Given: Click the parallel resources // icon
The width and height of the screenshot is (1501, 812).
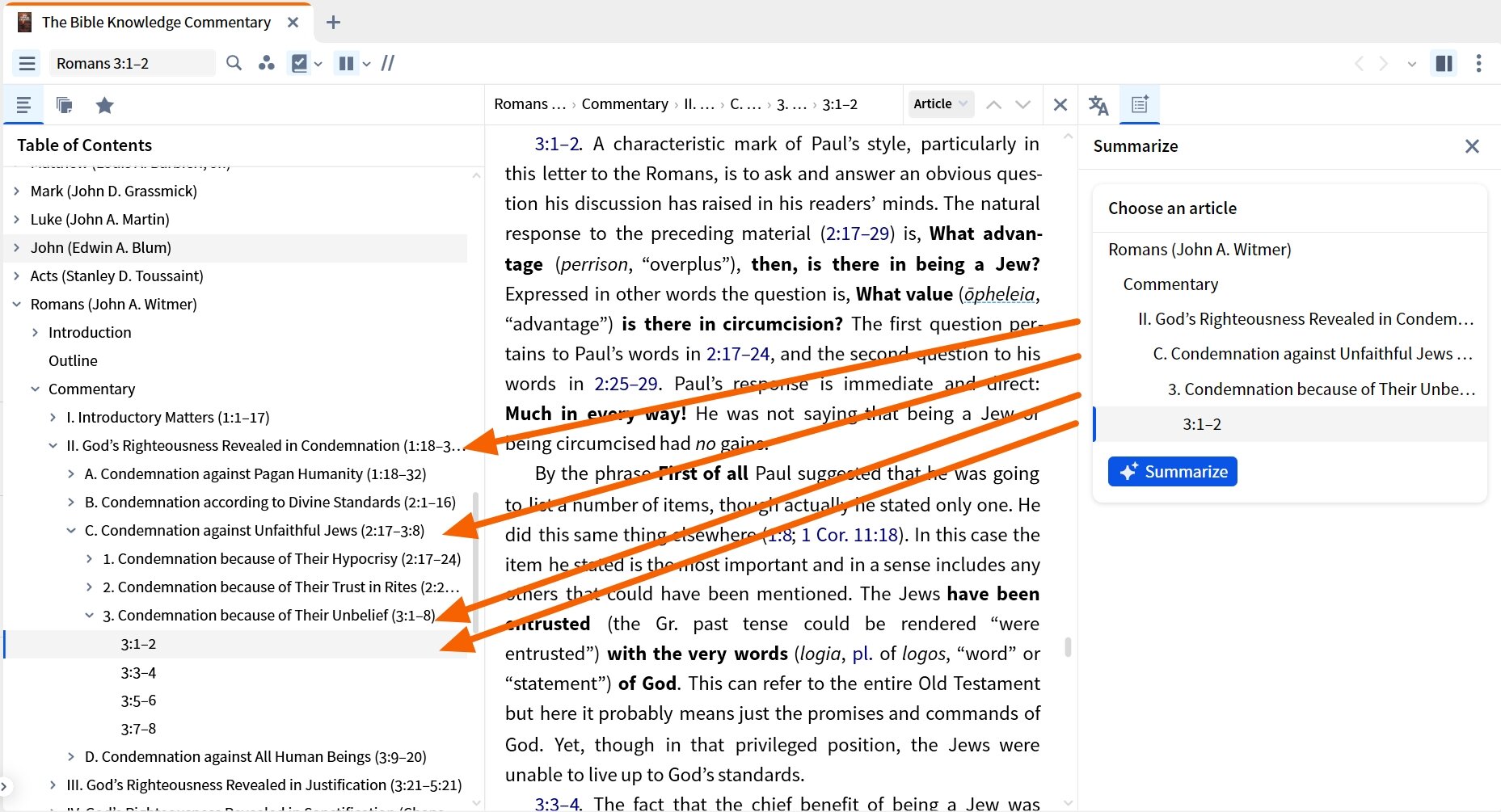Looking at the screenshot, I should pyautogui.click(x=388, y=63).
